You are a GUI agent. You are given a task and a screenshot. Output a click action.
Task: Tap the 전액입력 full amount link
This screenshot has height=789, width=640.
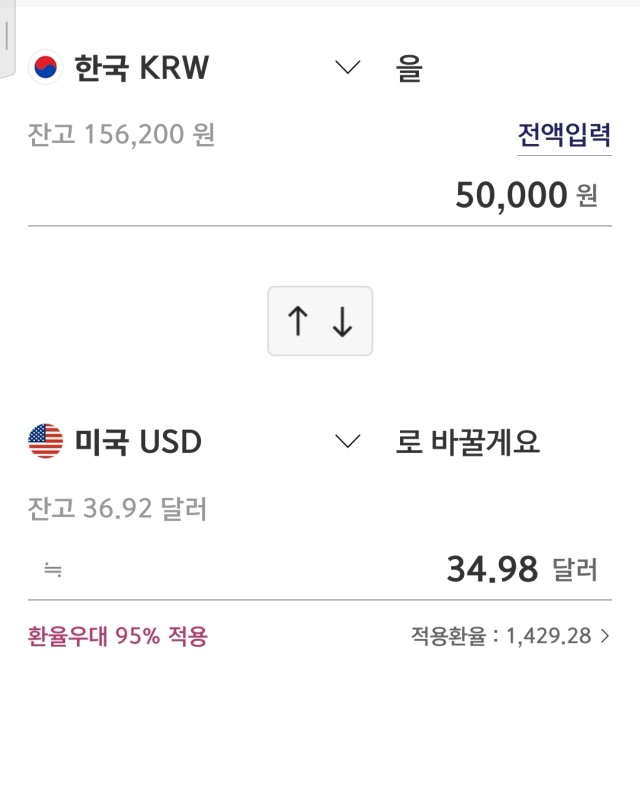(x=565, y=135)
